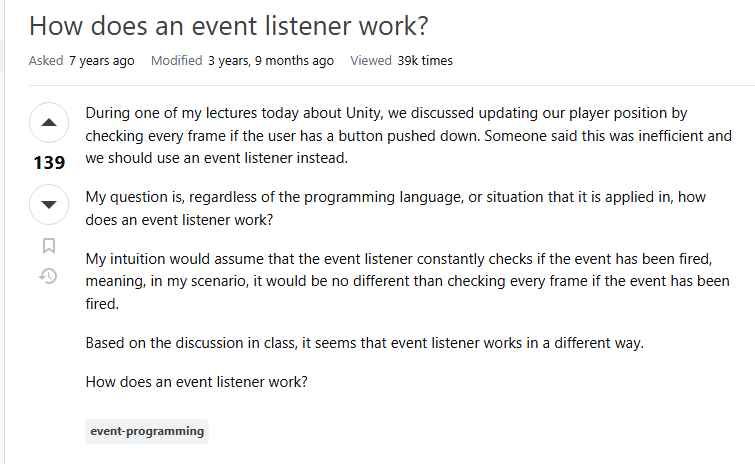Show the post activity history
The height and width of the screenshot is (464, 755).
48,276
